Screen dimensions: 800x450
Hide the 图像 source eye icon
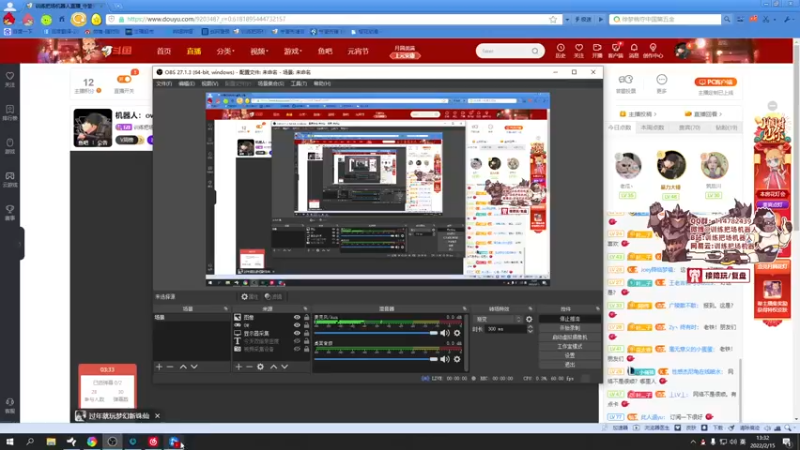[296, 317]
